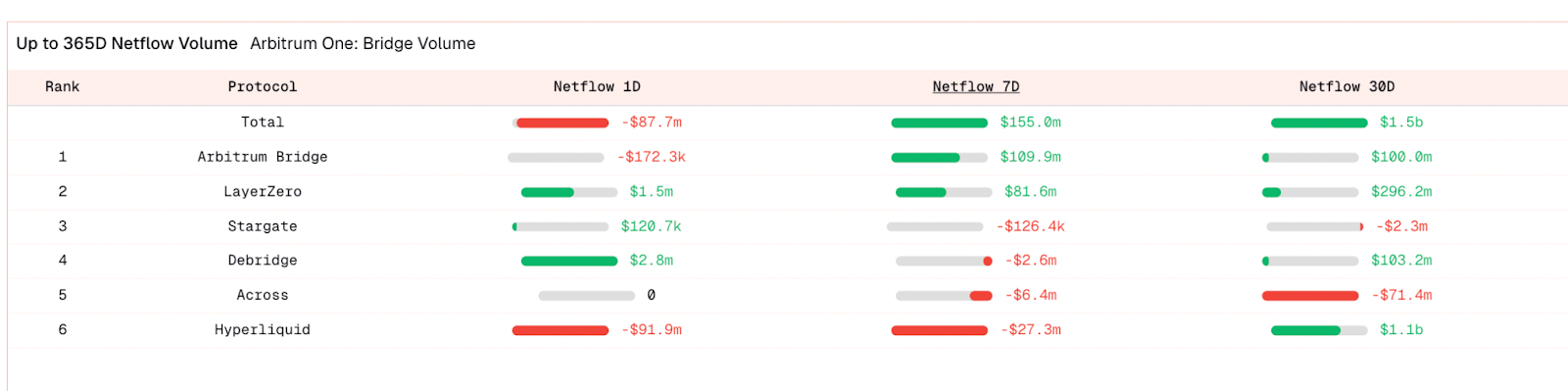Click the Netflow 30D column header

[1347, 86]
